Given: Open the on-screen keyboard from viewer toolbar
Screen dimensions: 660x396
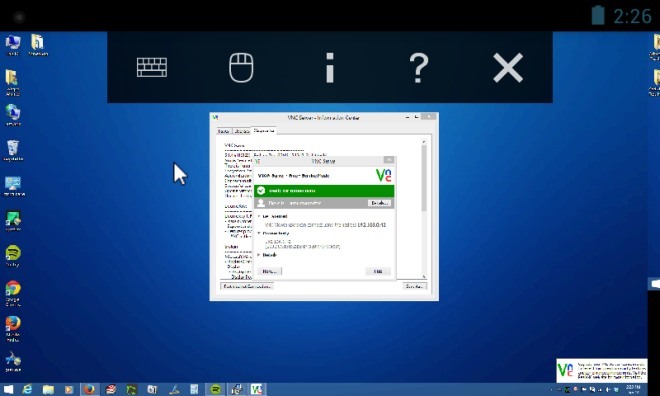Looking at the screenshot, I should pyautogui.click(x=152, y=67).
